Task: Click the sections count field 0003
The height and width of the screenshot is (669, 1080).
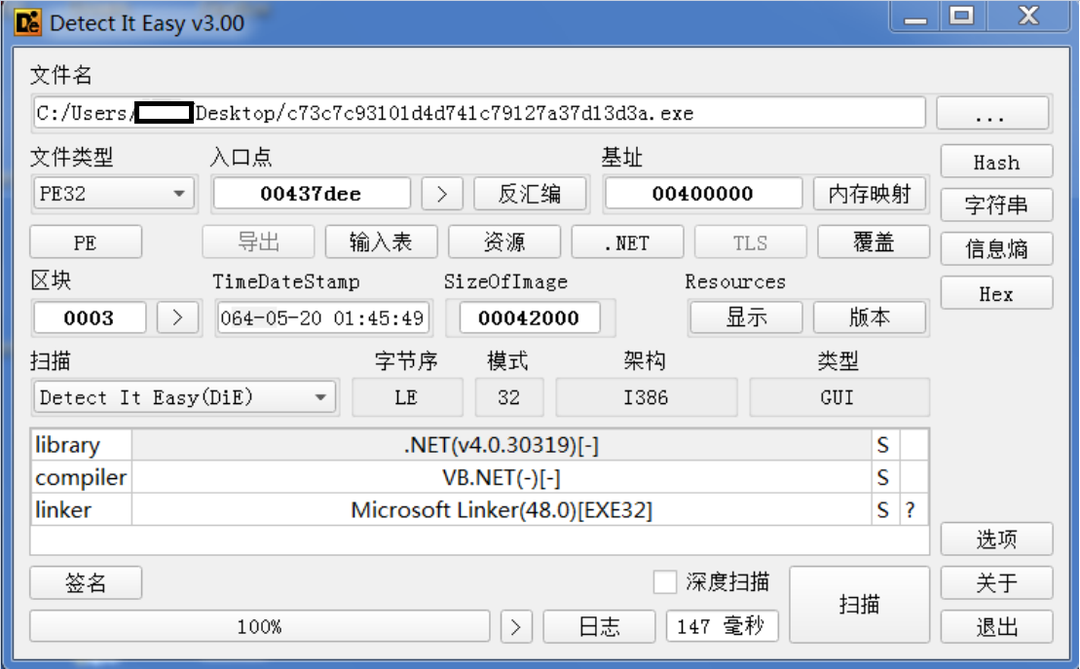Action: pos(90,318)
